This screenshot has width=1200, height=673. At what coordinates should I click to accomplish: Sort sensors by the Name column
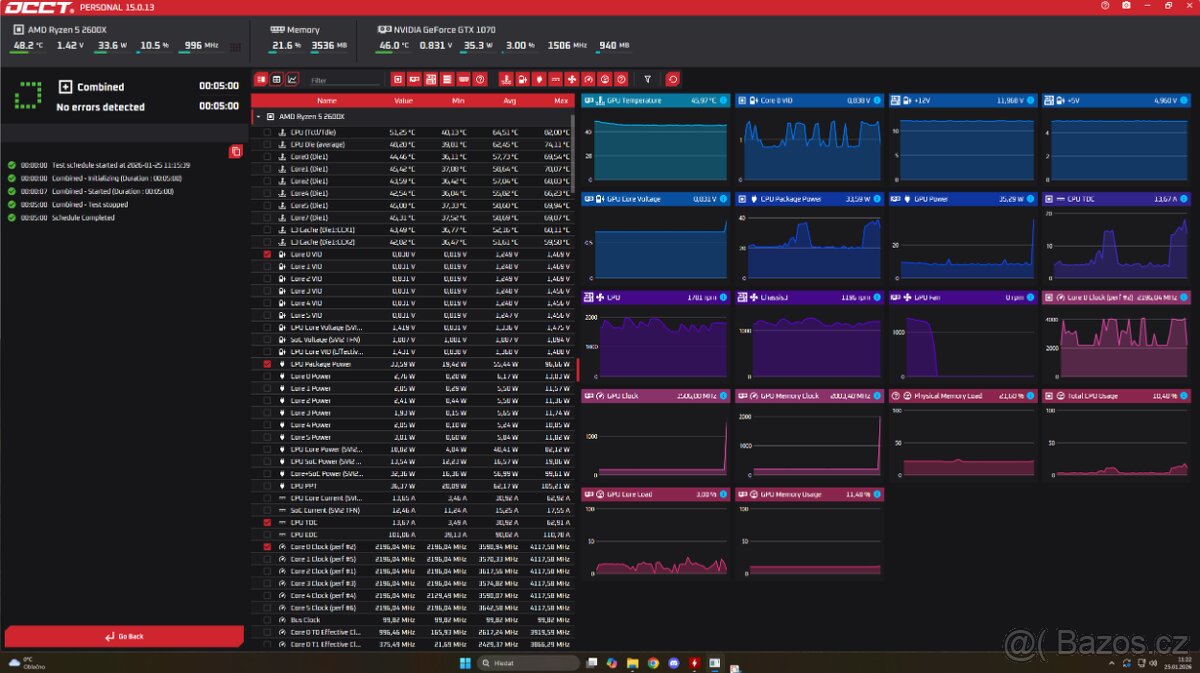click(327, 100)
